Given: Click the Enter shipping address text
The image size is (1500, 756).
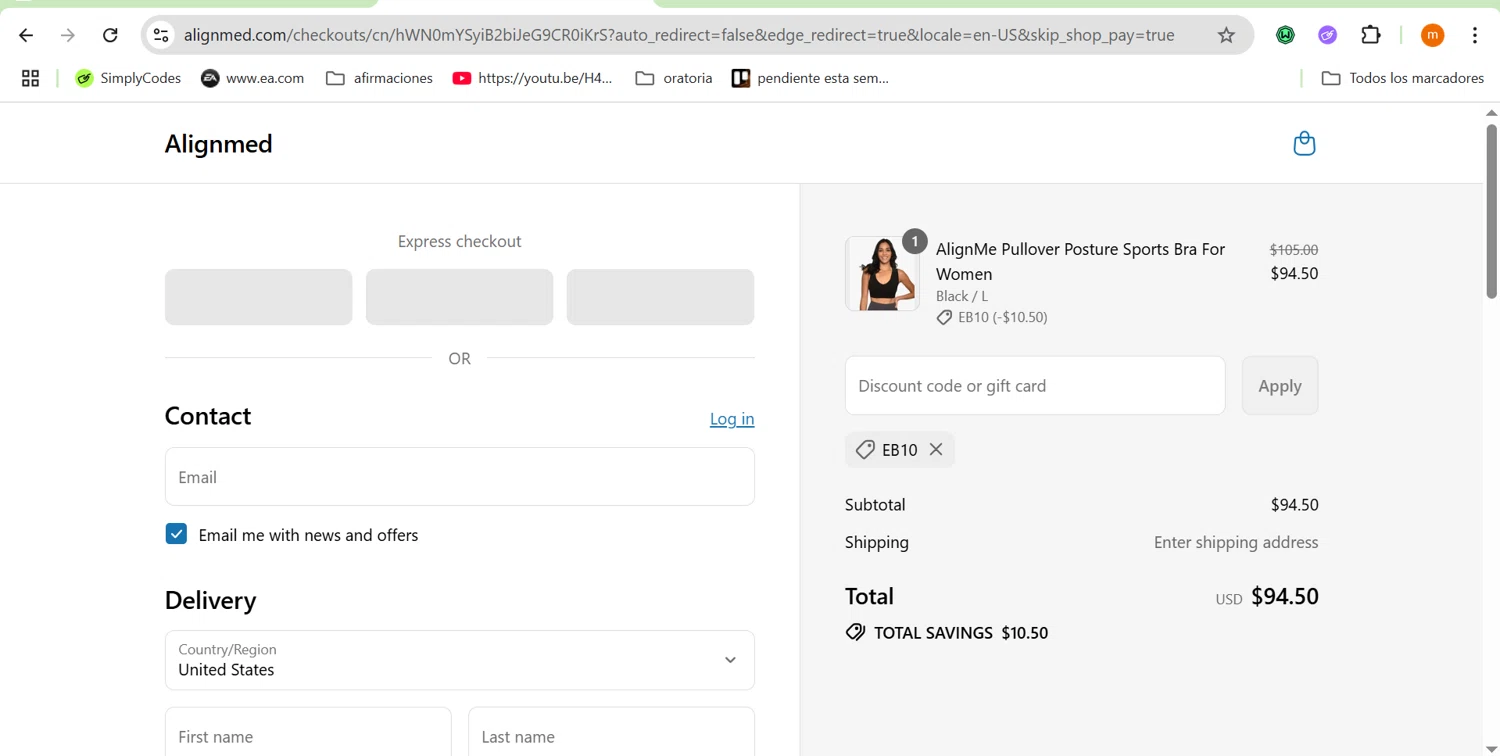Looking at the screenshot, I should coord(1236,542).
